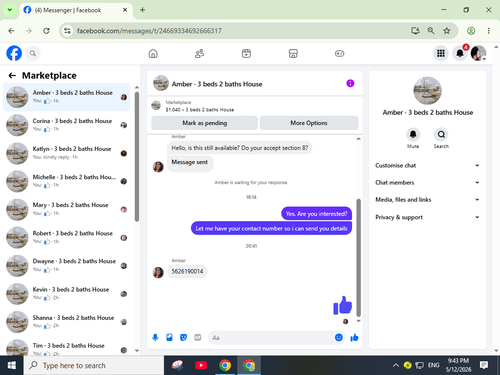Mute this conversation with the bell icon

click(x=413, y=135)
